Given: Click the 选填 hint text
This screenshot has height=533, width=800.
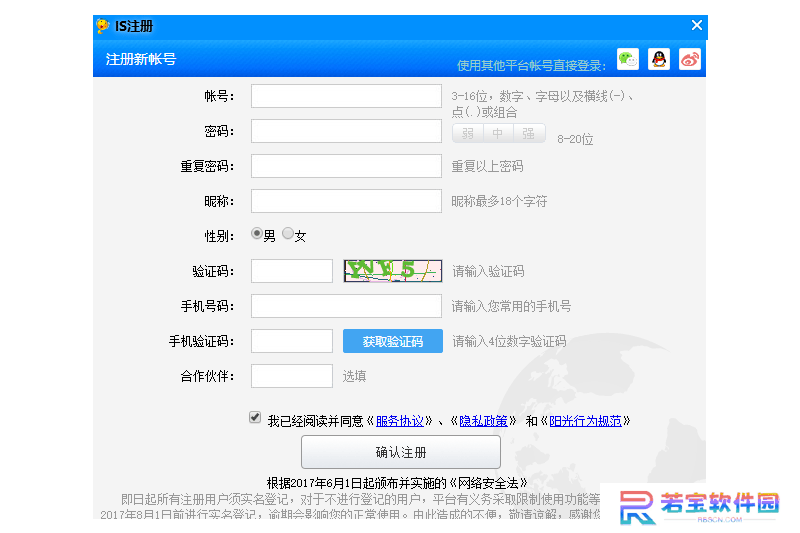Looking at the screenshot, I should coord(354,376).
